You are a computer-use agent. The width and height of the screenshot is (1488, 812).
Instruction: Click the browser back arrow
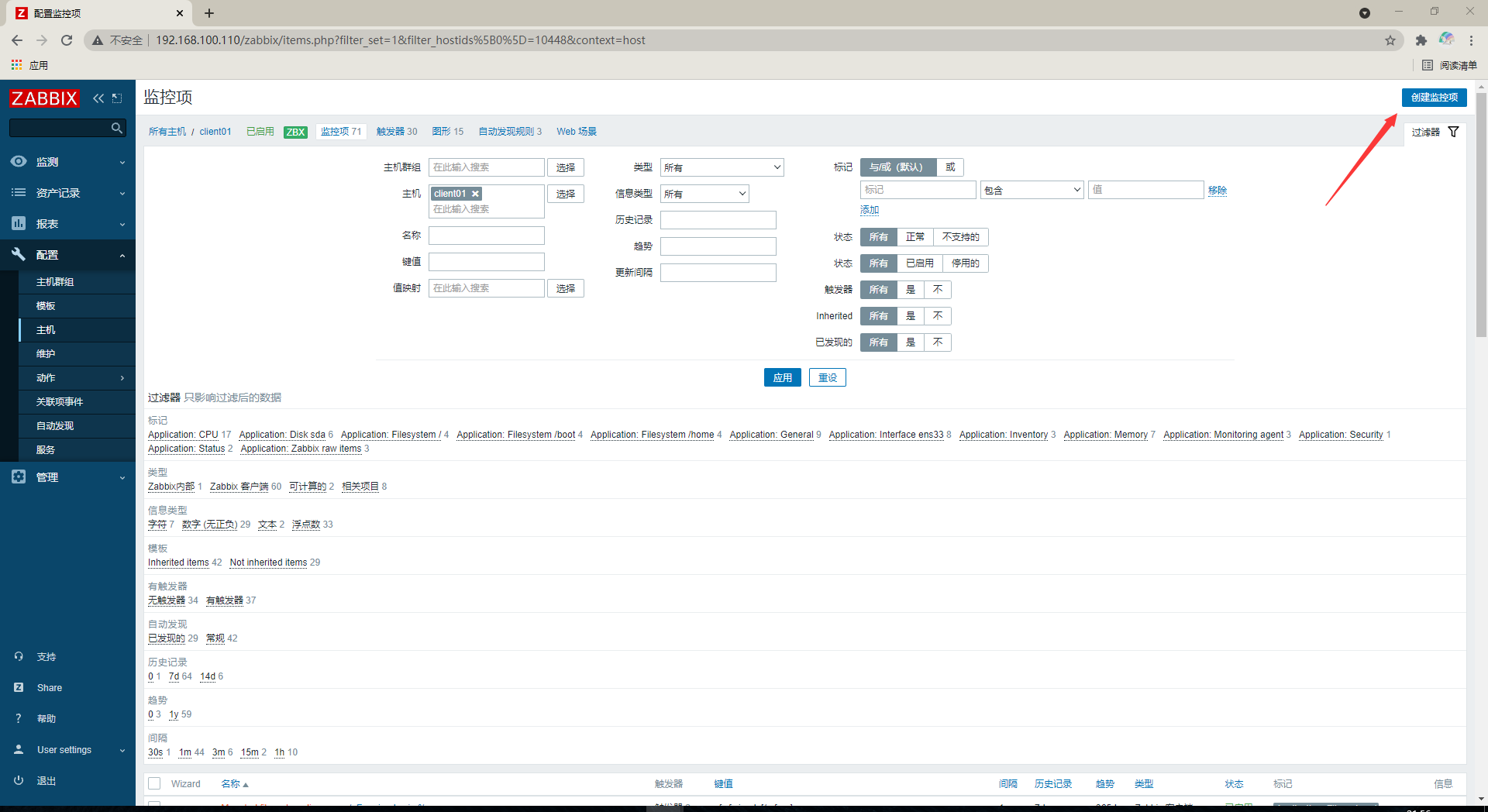pos(17,40)
